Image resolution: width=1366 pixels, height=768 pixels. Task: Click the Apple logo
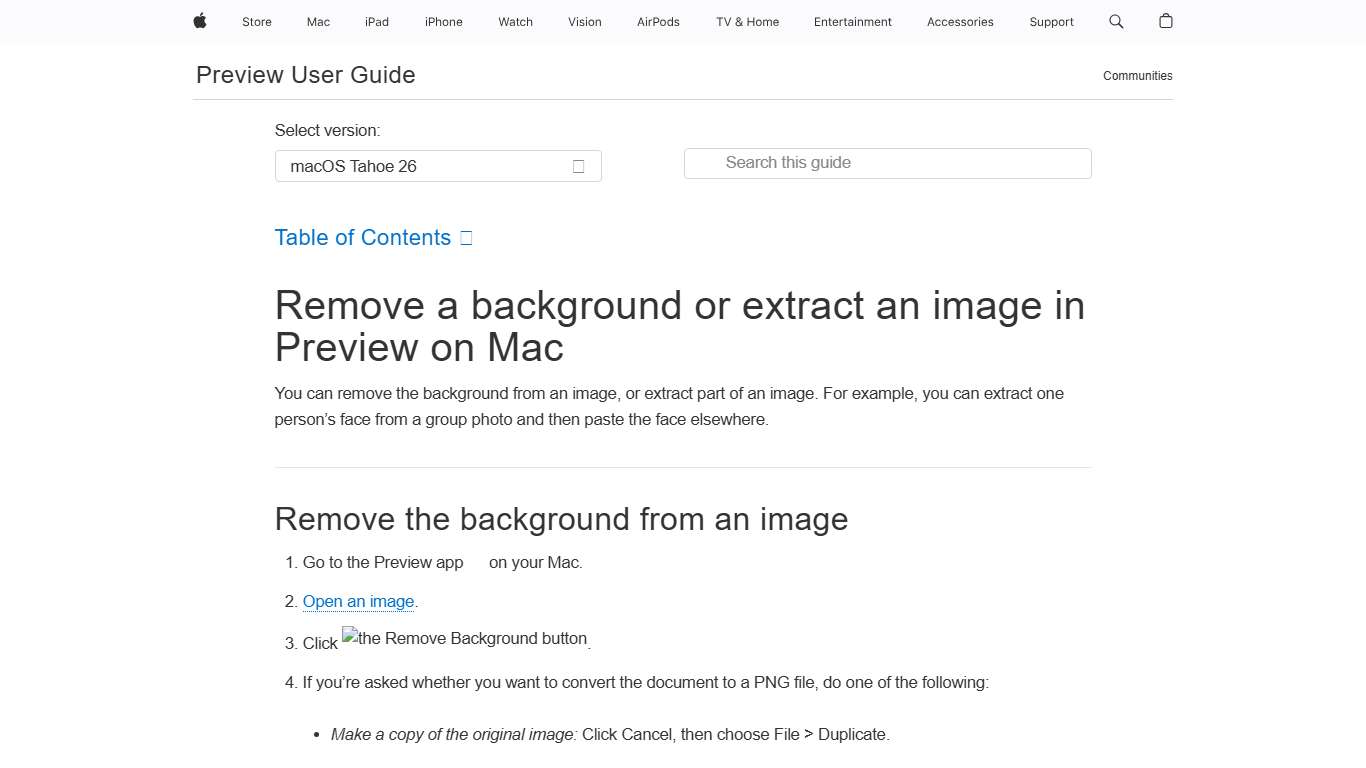(x=199, y=21)
